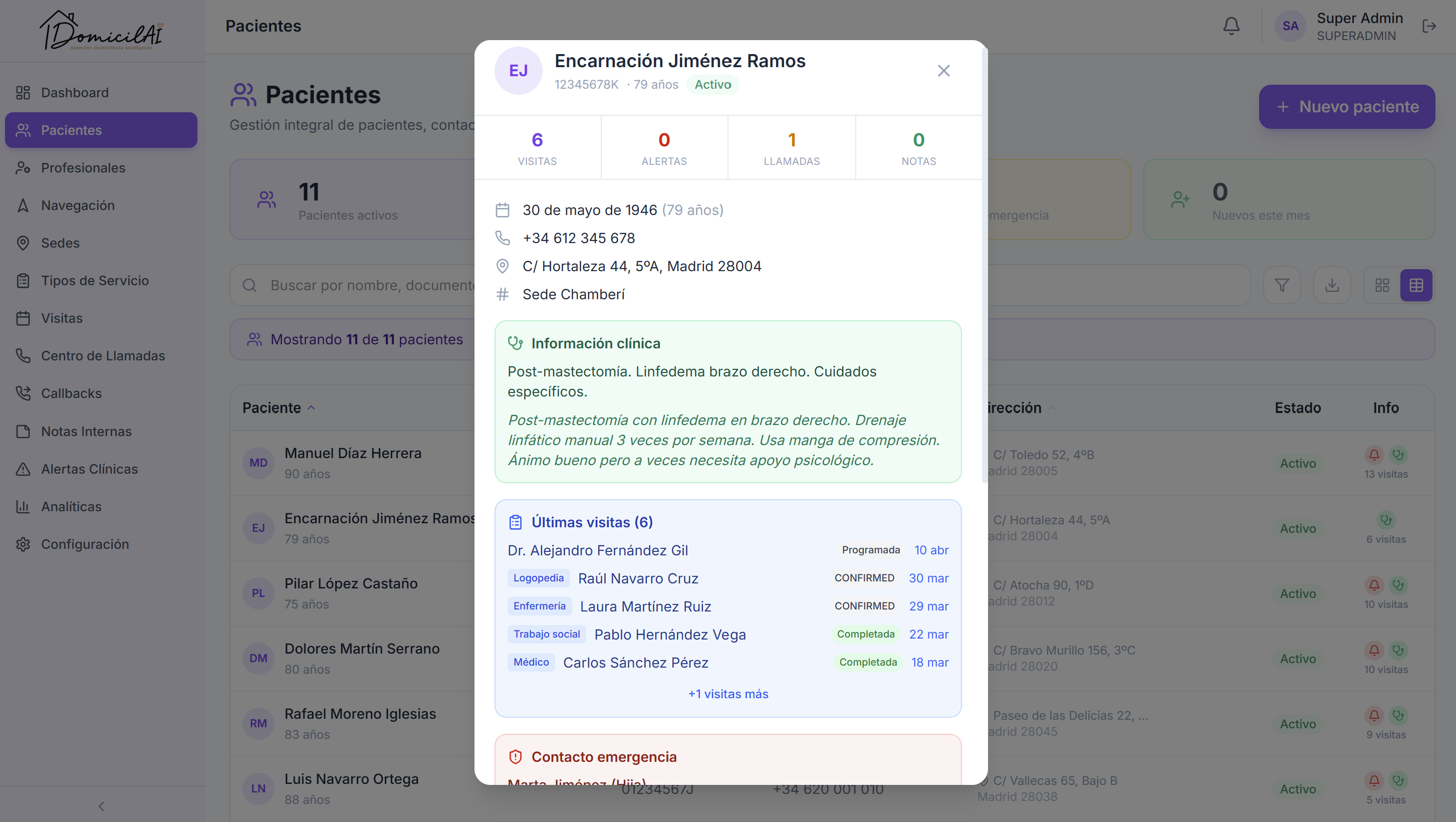Click the Notas stat in the dialog

tap(918, 147)
